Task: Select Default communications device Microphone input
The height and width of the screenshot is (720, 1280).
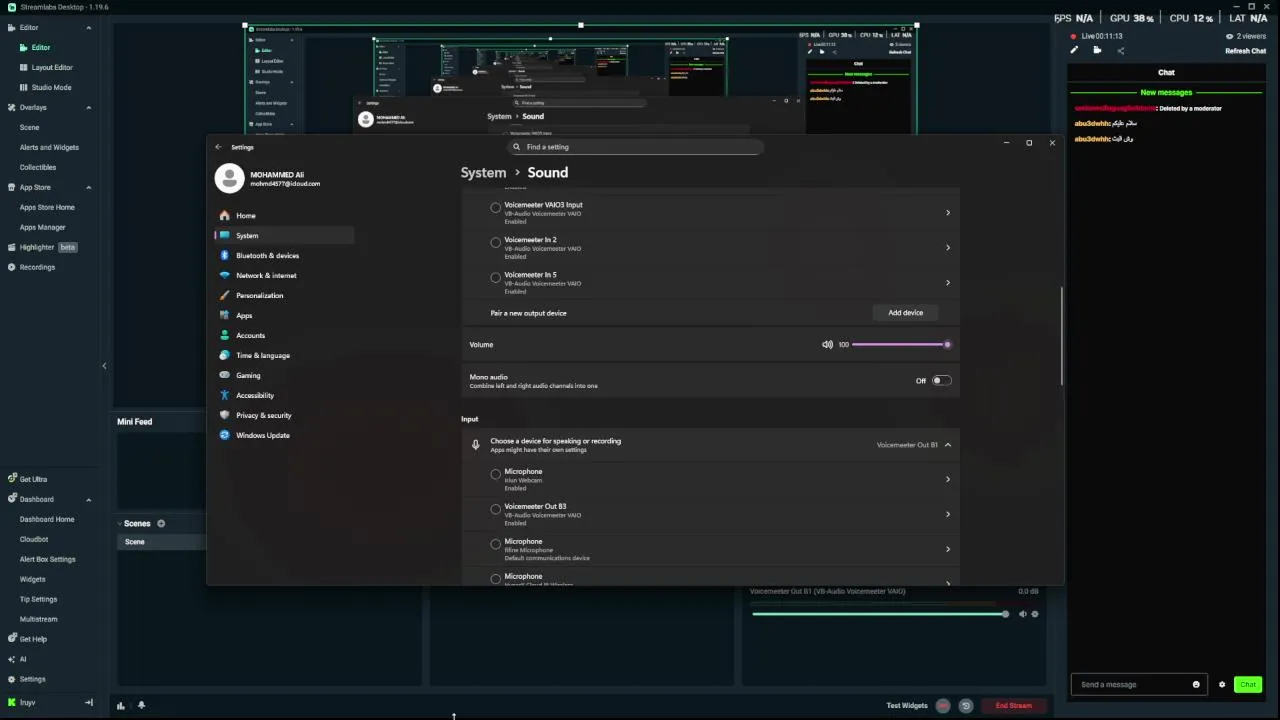Action: pyautogui.click(x=495, y=545)
